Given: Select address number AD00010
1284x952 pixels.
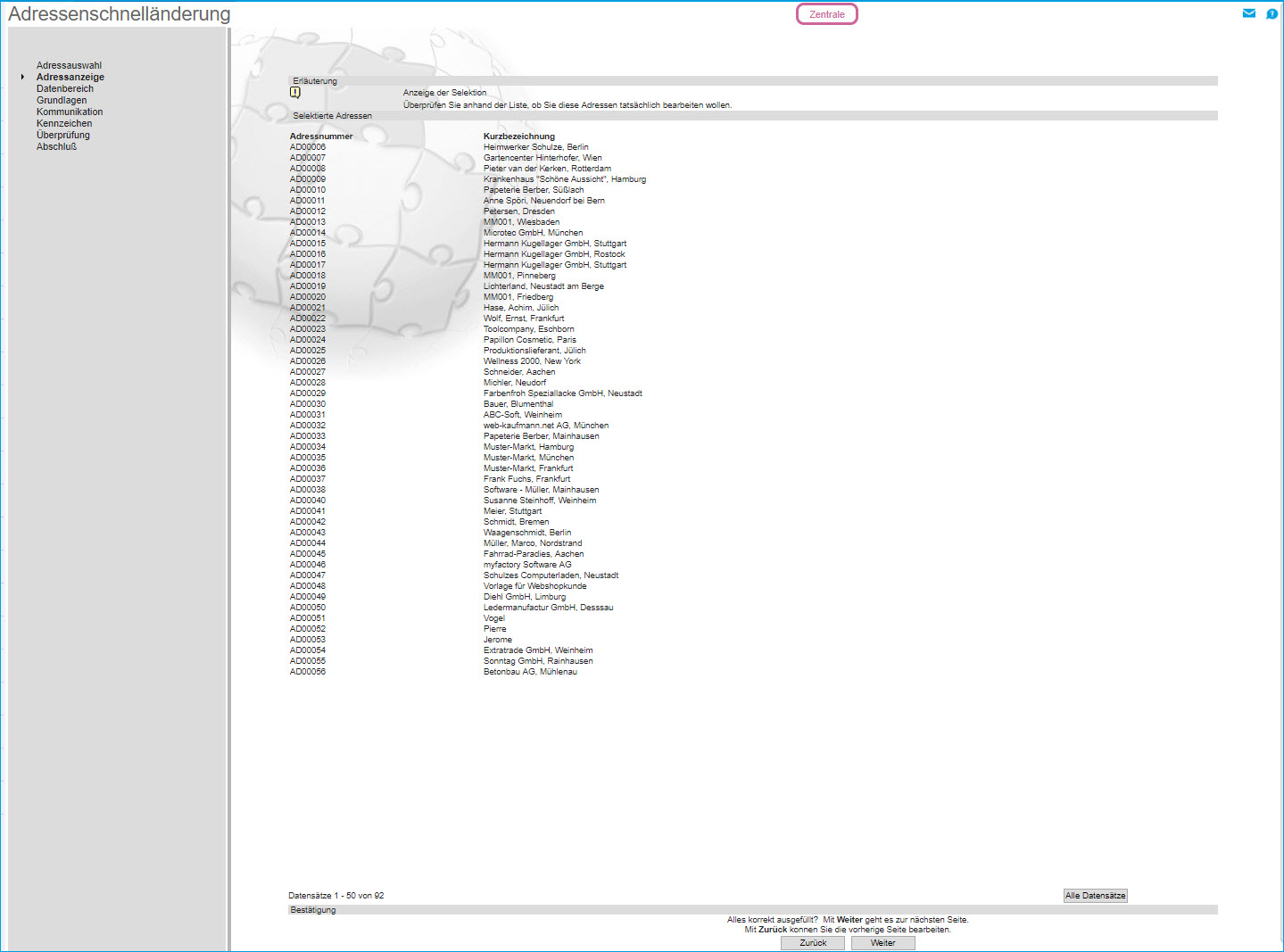Looking at the screenshot, I should (308, 190).
